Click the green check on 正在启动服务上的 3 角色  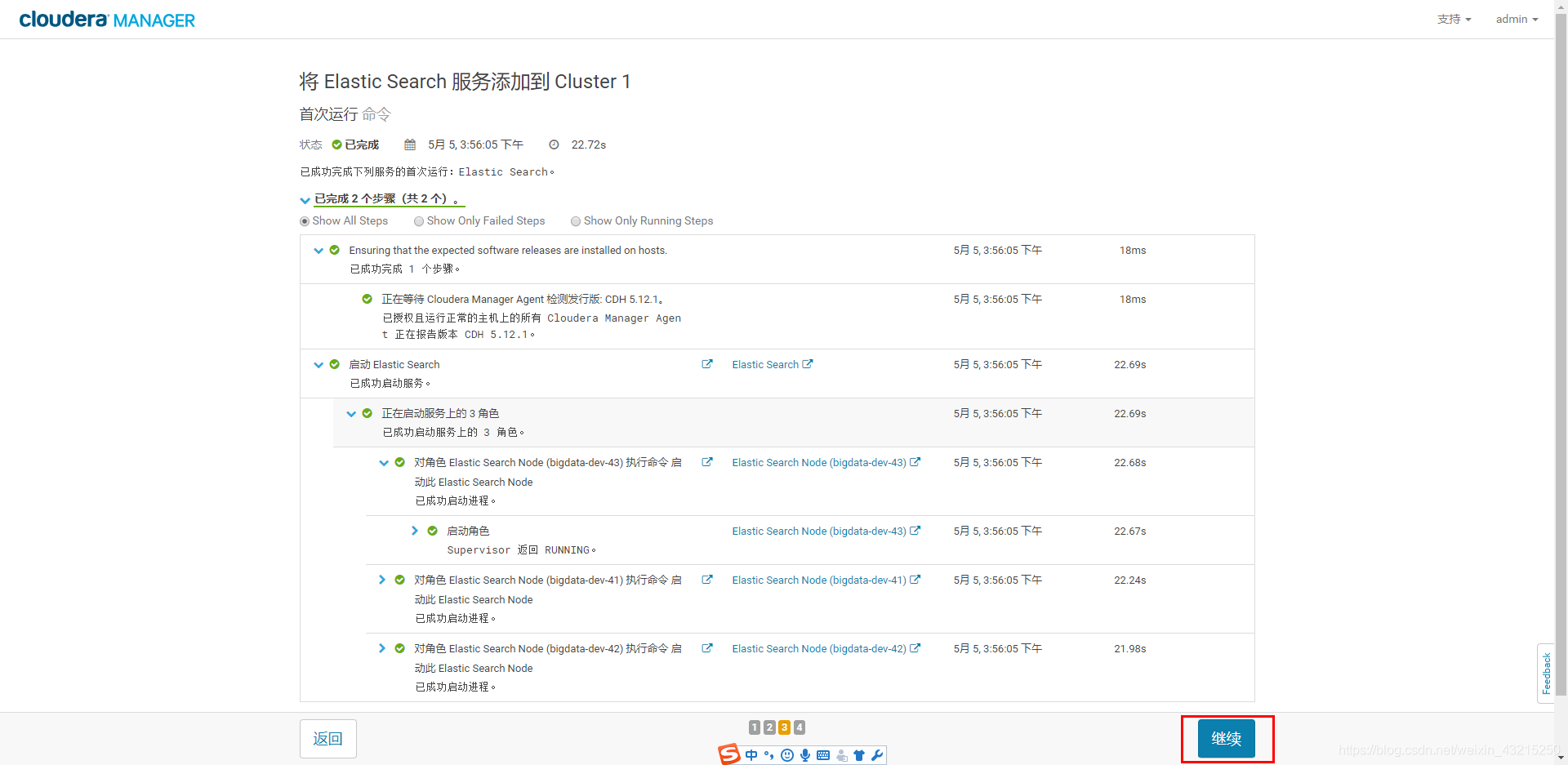click(x=367, y=413)
